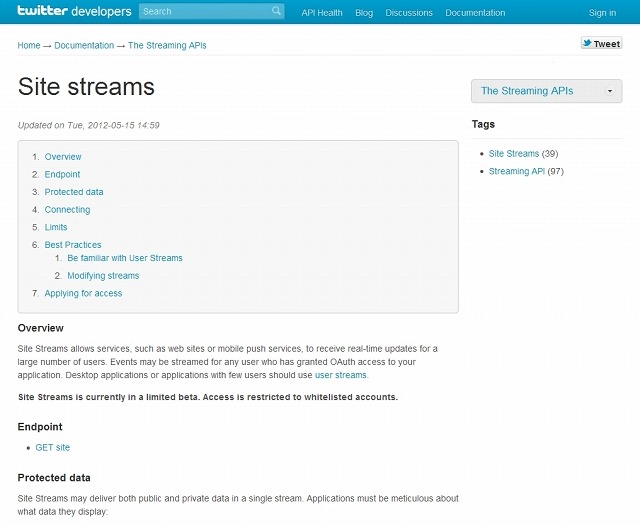Jump to Protected data section link
The width and height of the screenshot is (640, 526).
[x=74, y=192]
